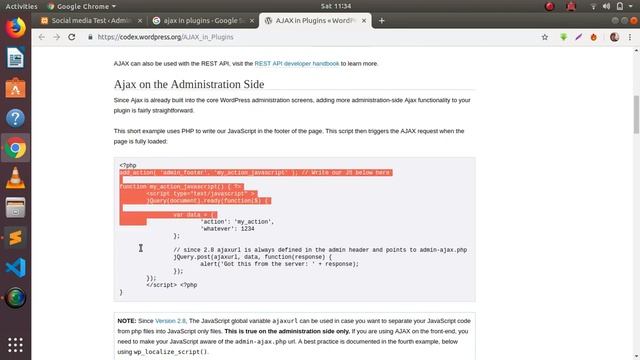
Task: Click the '// since 2.8 ajaxurl' comment line
Action: [320, 250]
